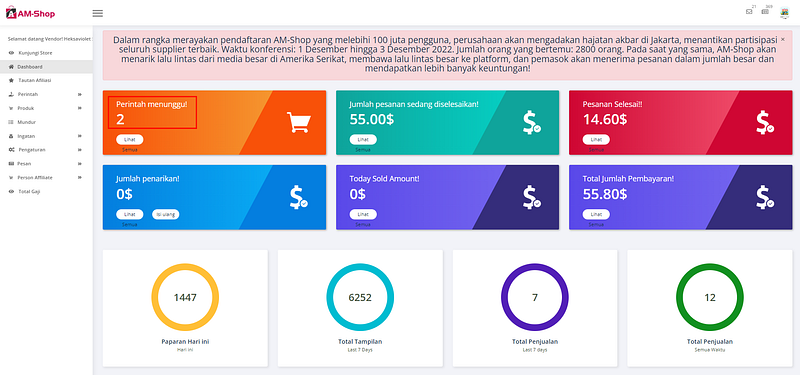Go to Total Gaji sidebar item
This screenshot has height=375, width=800.
[46, 191]
